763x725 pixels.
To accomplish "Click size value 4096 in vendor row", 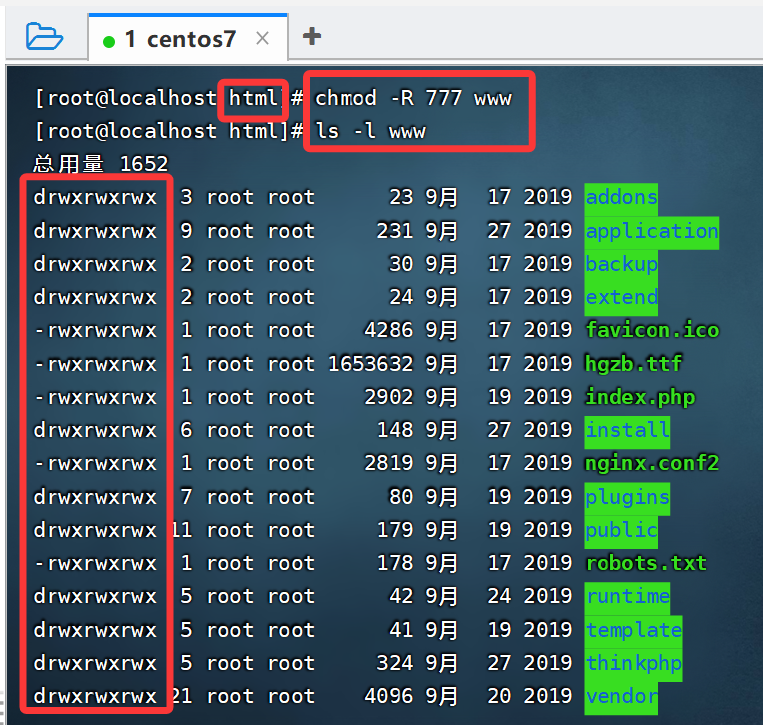I will (x=389, y=697).
